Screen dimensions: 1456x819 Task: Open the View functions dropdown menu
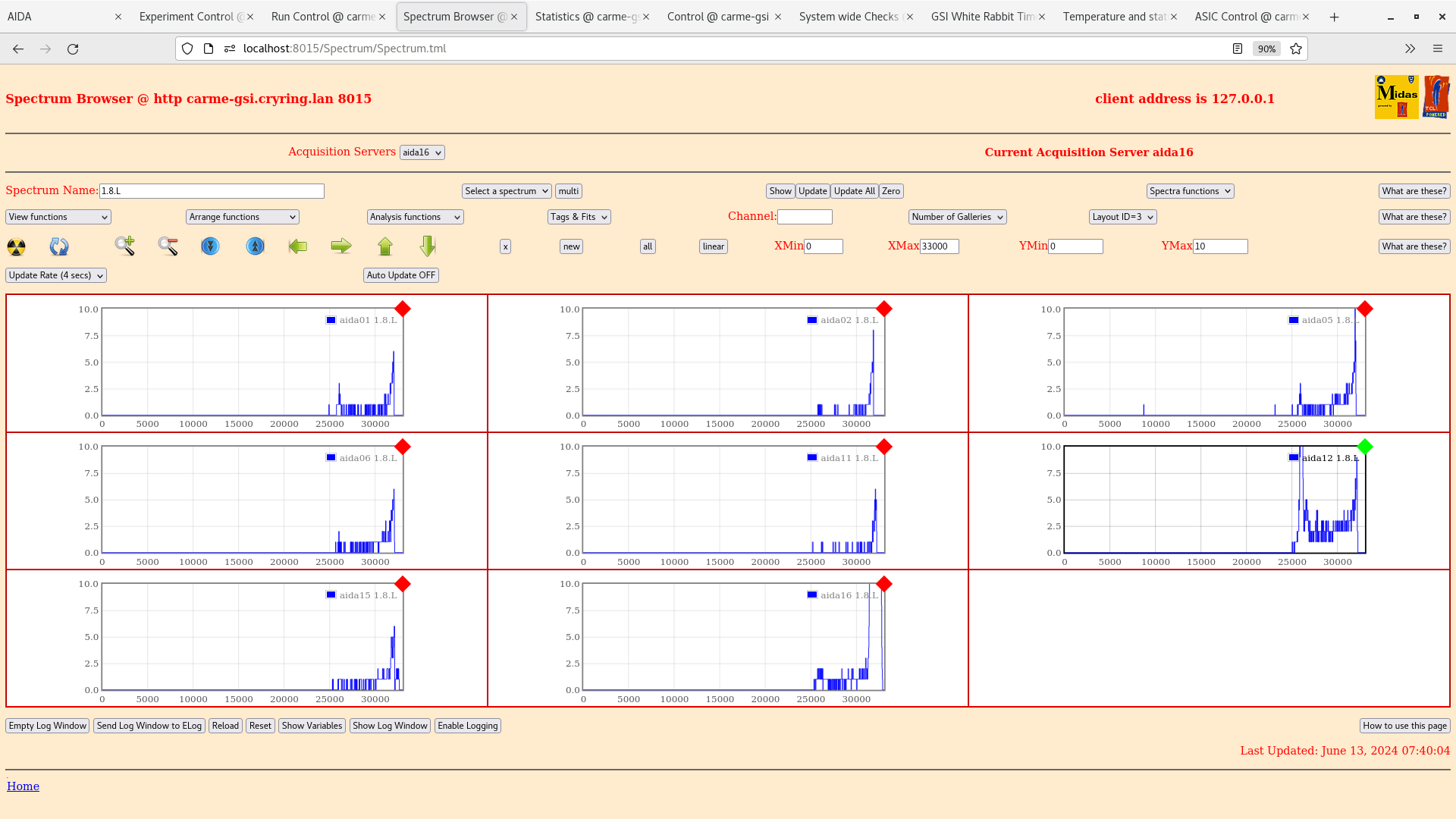(58, 217)
